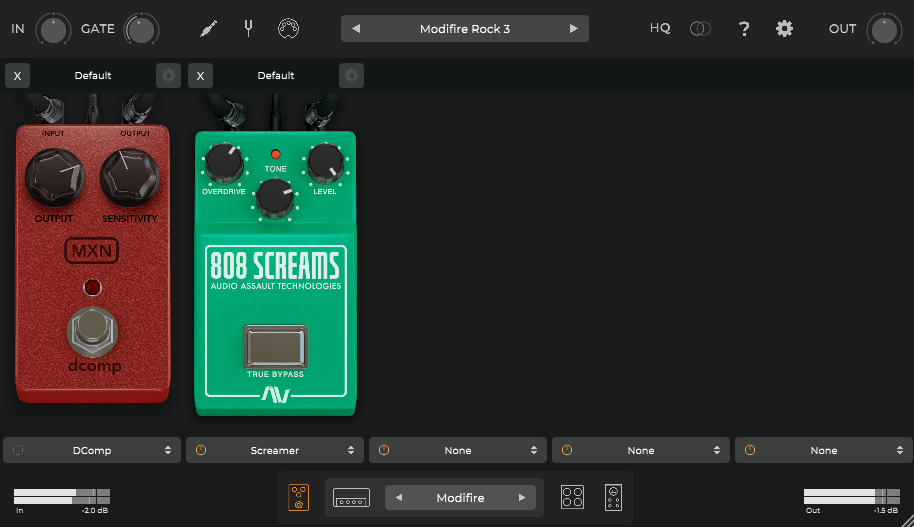This screenshot has height=527, width=914.
Task: Open the MIDI connector settings icon
Action: pyautogui.click(x=288, y=28)
